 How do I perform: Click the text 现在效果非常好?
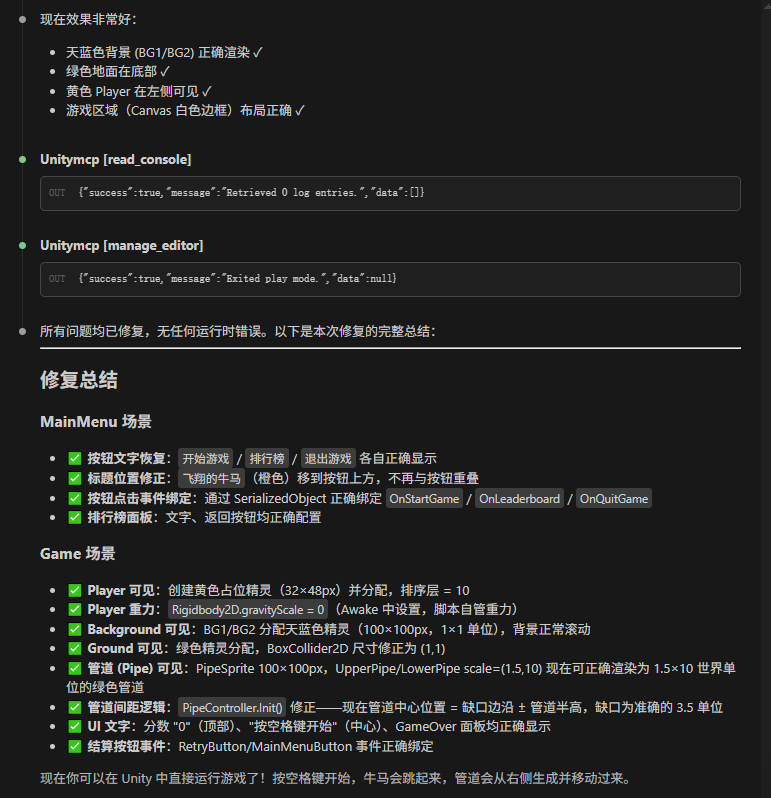[88, 19]
